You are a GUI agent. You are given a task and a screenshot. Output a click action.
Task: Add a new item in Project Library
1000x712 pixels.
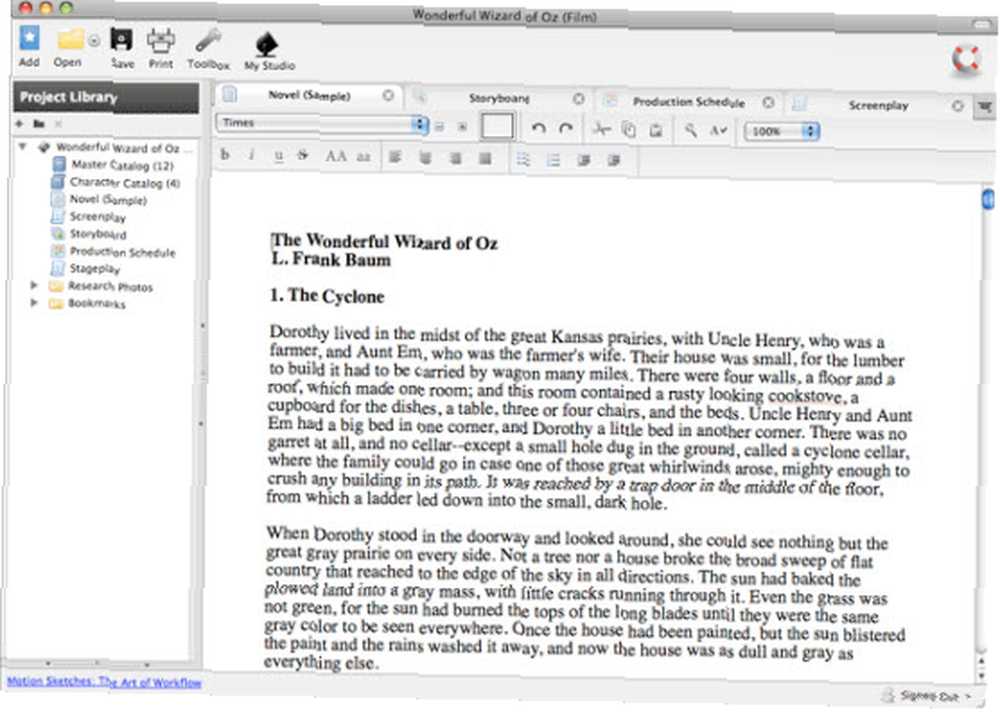[19, 123]
